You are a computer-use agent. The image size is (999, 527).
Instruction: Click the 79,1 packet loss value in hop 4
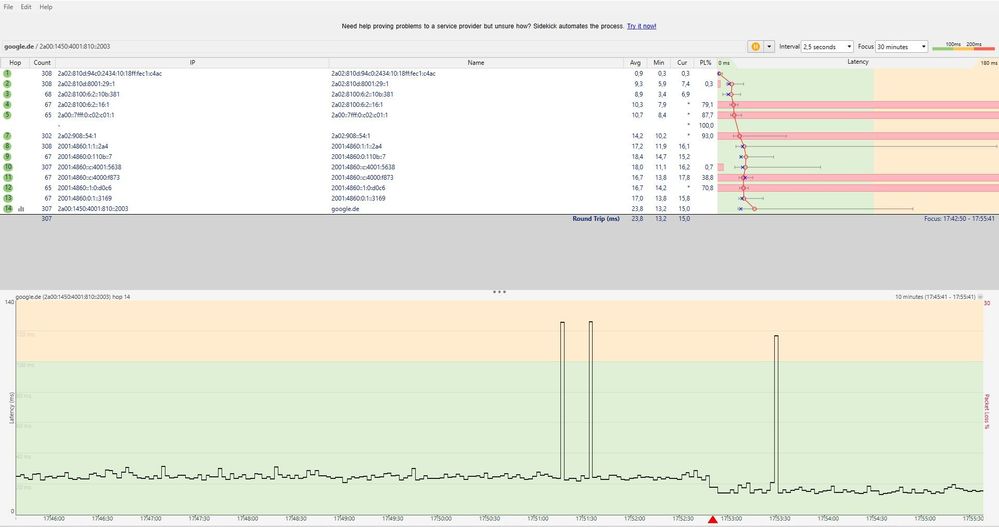707,105
